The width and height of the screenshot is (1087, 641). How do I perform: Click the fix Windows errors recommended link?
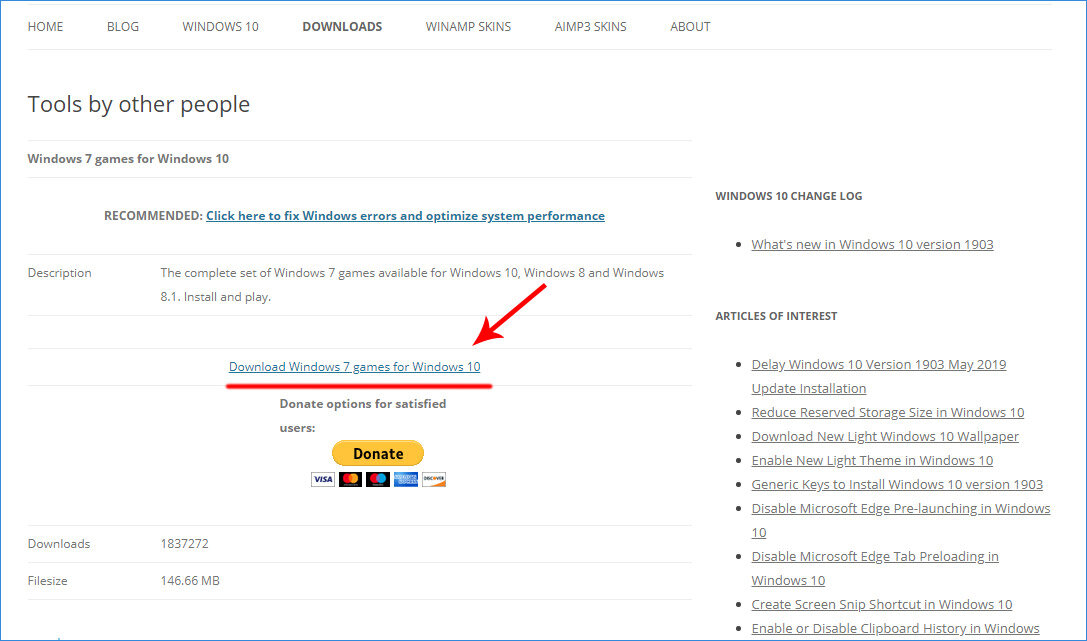click(x=405, y=216)
